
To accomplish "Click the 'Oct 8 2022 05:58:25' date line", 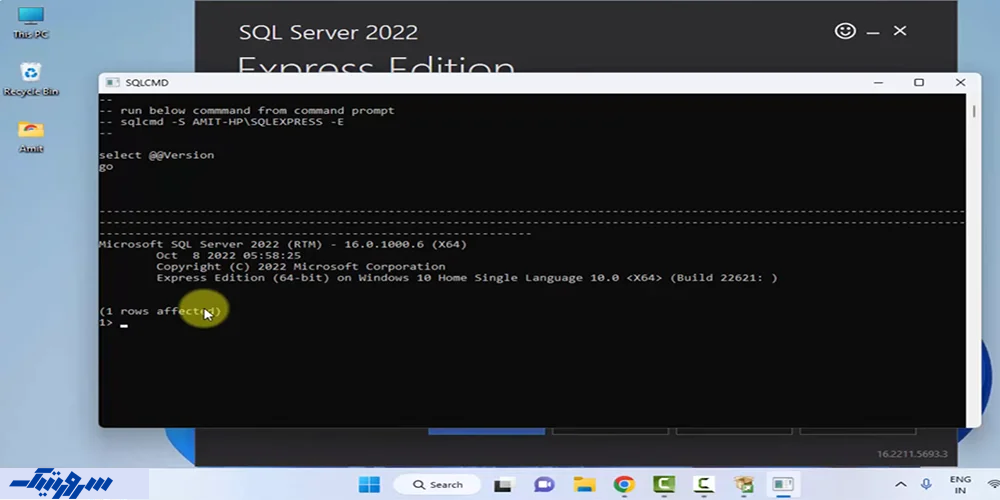I will click(228, 256).
